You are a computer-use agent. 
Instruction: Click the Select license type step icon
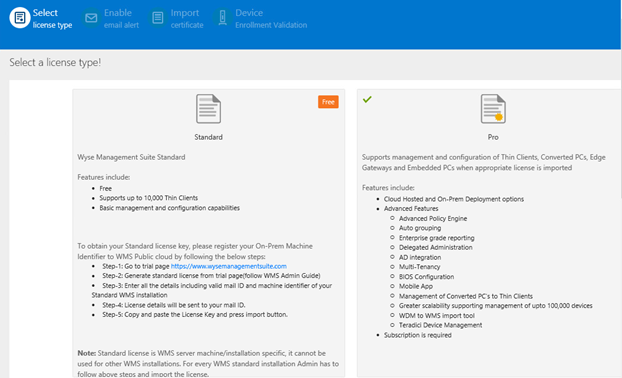point(20,18)
